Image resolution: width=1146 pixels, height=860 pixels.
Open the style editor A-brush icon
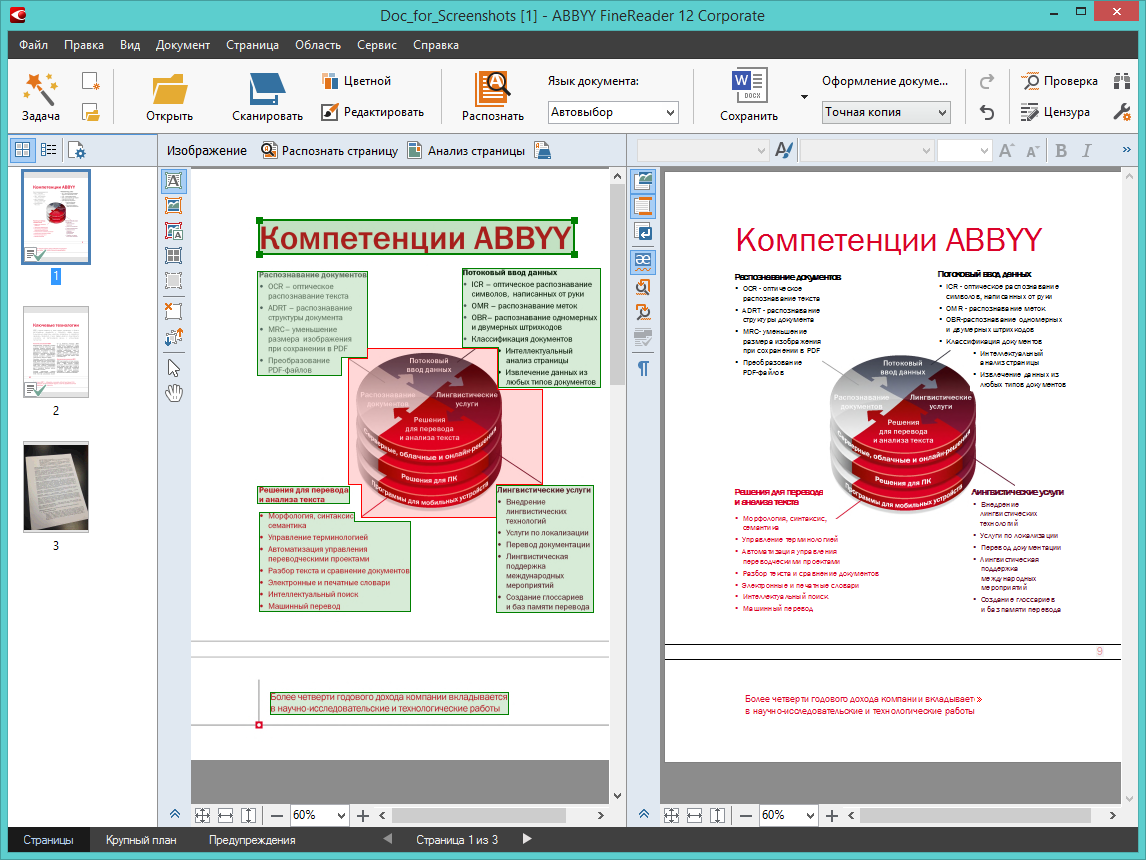783,151
